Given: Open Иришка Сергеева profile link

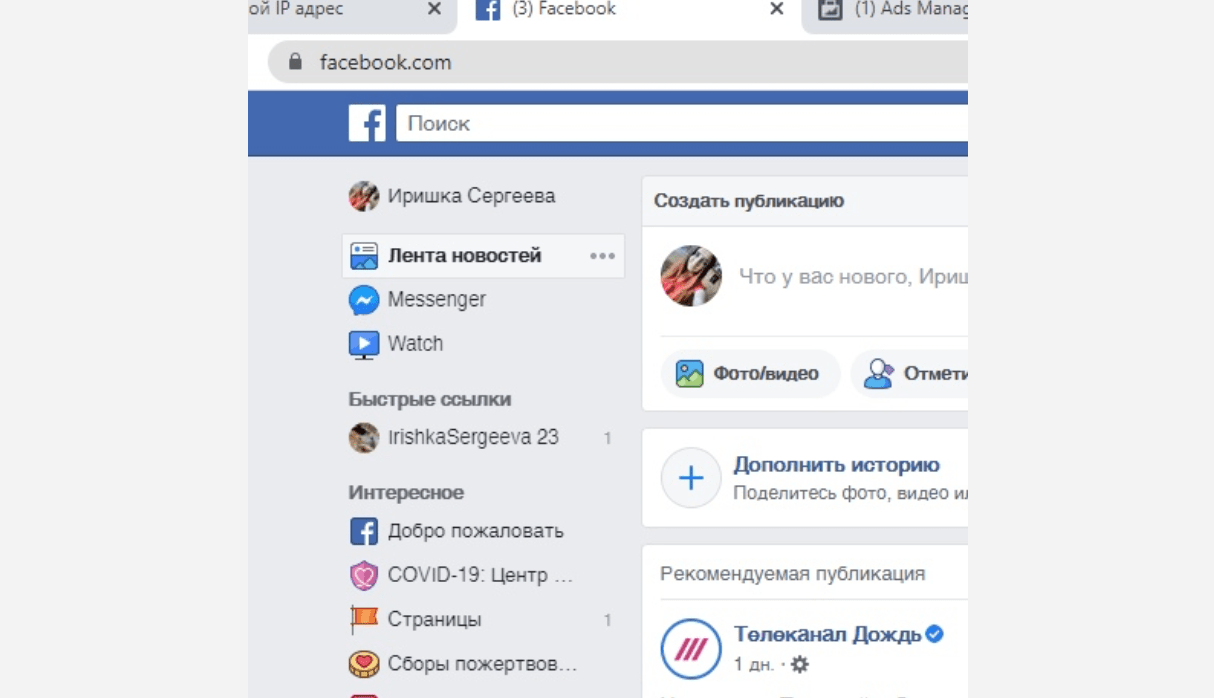Looking at the screenshot, I should click(471, 196).
